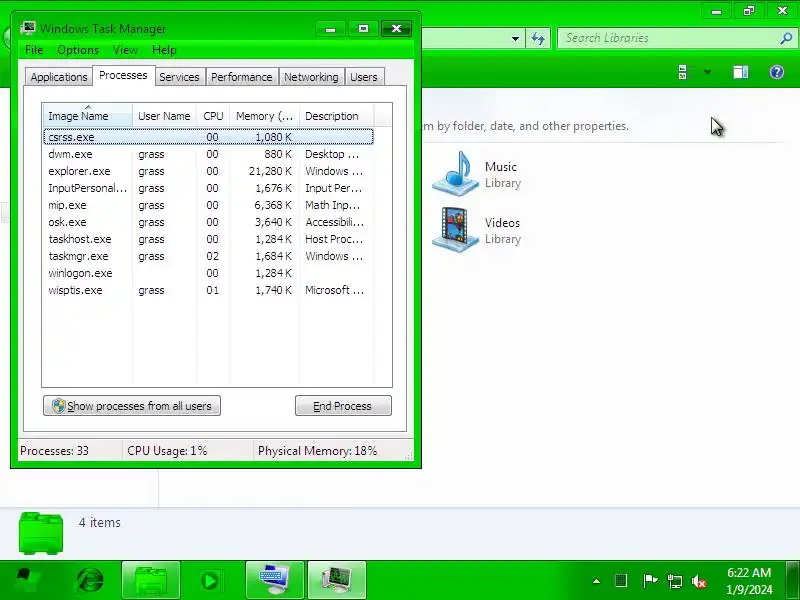Select the mip.exe process
The width and height of the screenshot is (800, 600).
click(209, 205)
